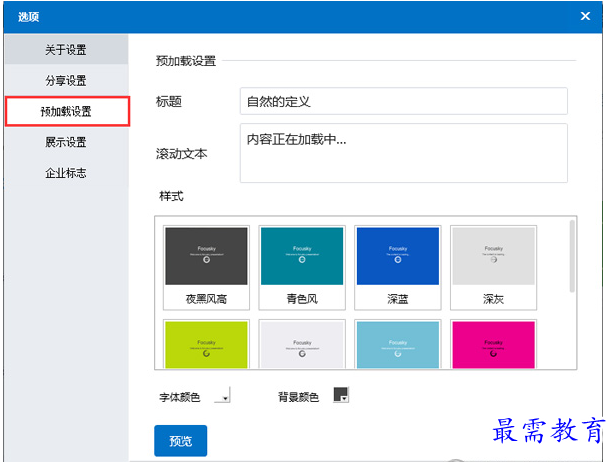The image size is (614, 462).
Task: Select the white style thumbnail in second row
Action: tap(301, 346)
